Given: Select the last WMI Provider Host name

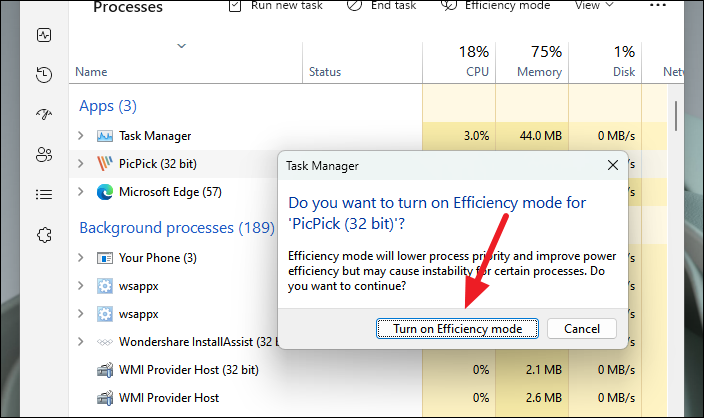Looking at the screenshot, I should pyautogui.click(x=169, y=398).
